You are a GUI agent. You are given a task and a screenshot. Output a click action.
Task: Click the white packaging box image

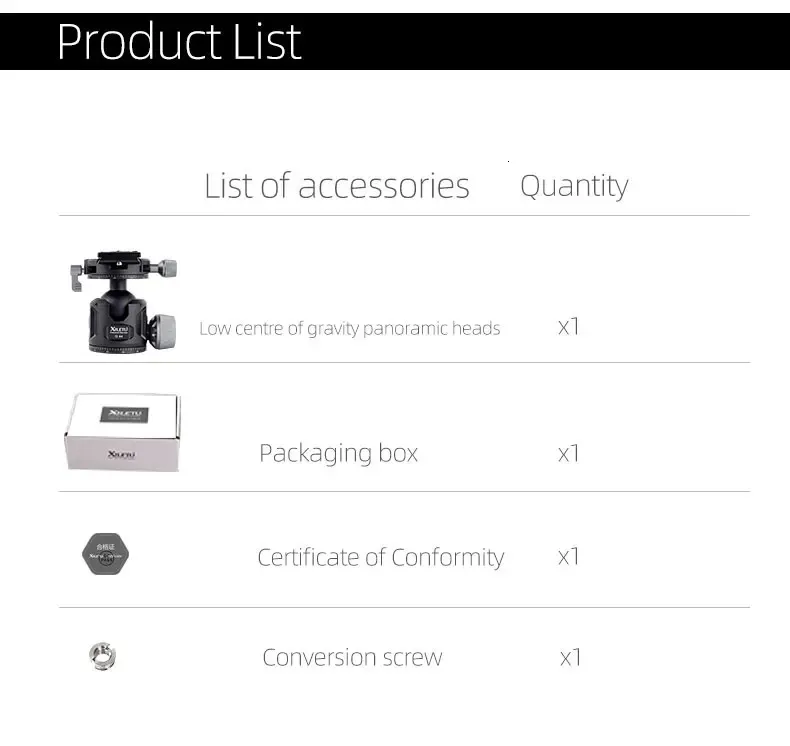point(122,432)
